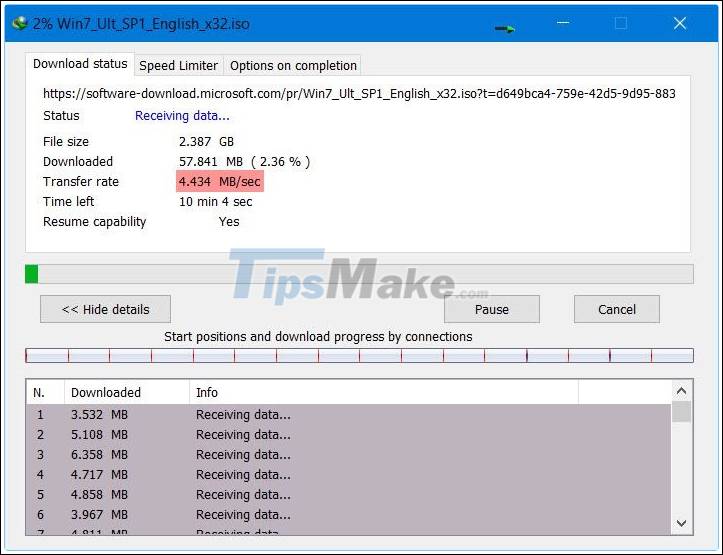The height and width of the screenshot is (555, 723).
Task: Click the connections list scrollbar thumb
Action: (x=681, y=411)
